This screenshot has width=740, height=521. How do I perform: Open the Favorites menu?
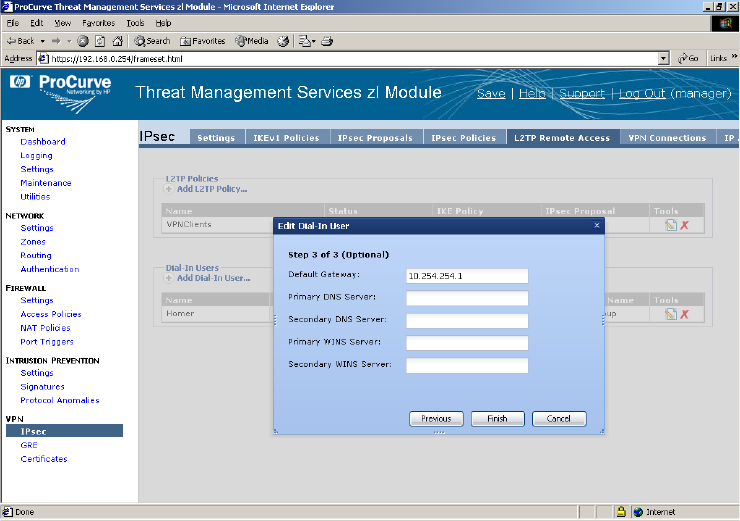tap(98, 23)
